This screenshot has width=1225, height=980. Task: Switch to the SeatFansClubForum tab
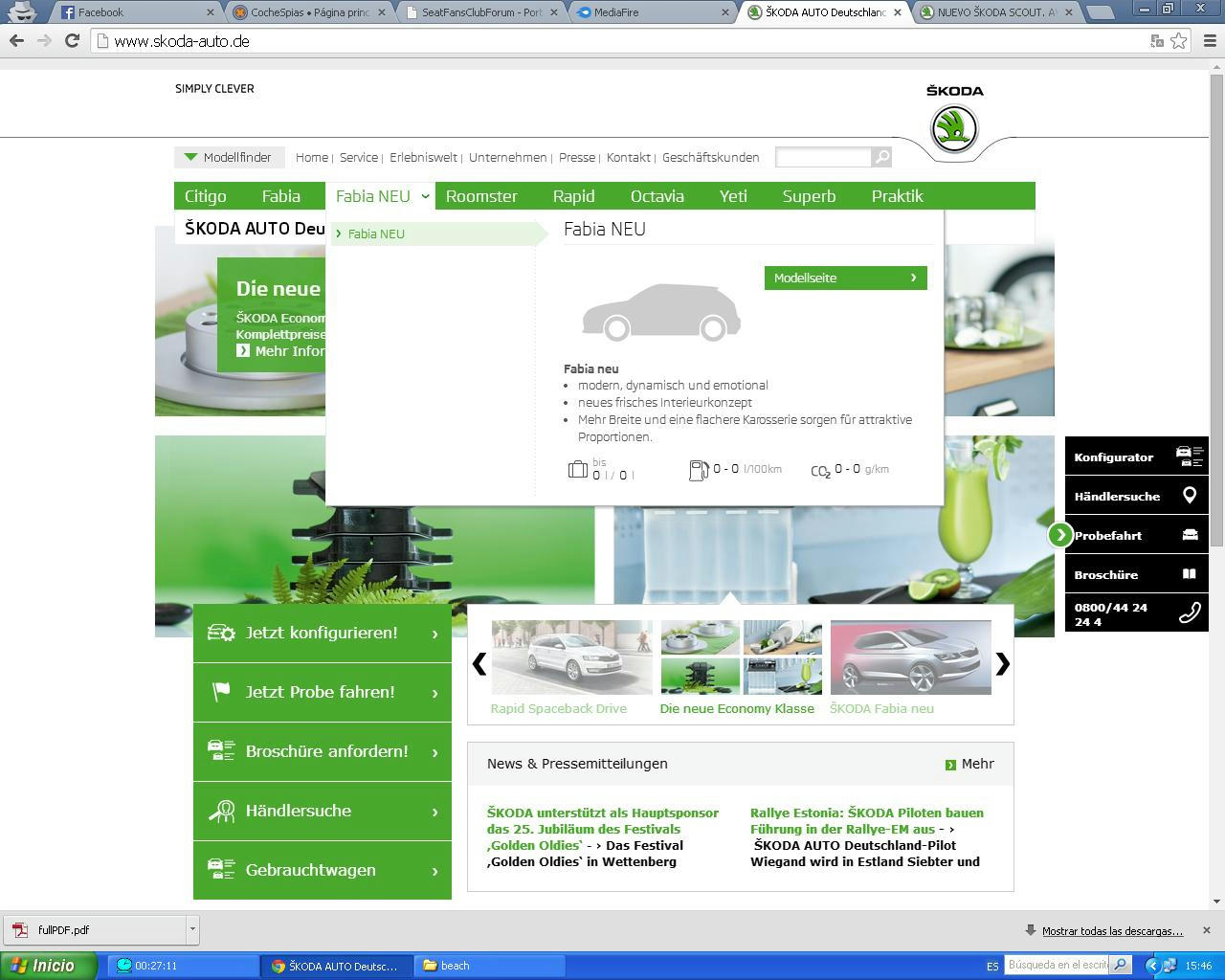[479, 12]
